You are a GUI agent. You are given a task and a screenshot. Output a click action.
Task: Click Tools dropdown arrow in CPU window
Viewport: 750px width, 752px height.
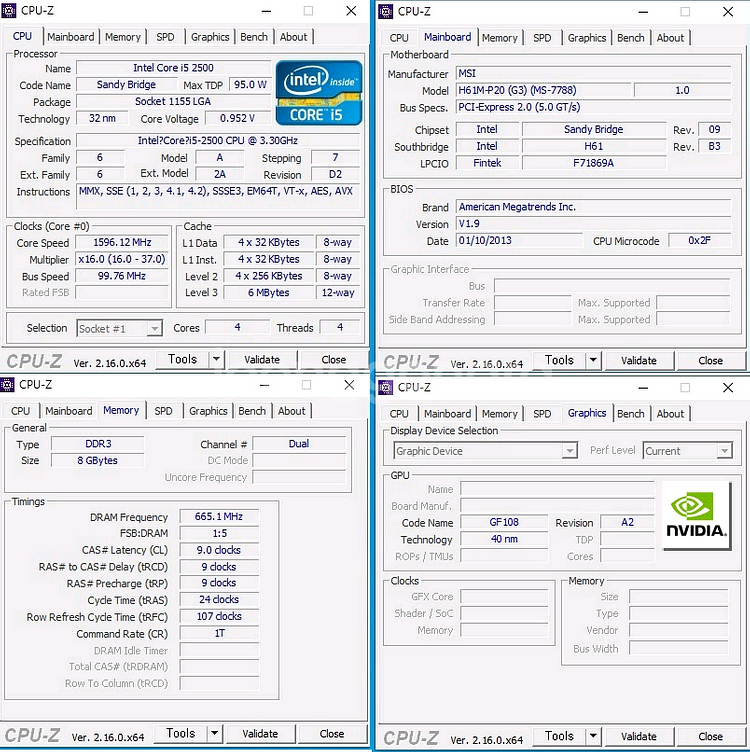[x=216, y=359]
